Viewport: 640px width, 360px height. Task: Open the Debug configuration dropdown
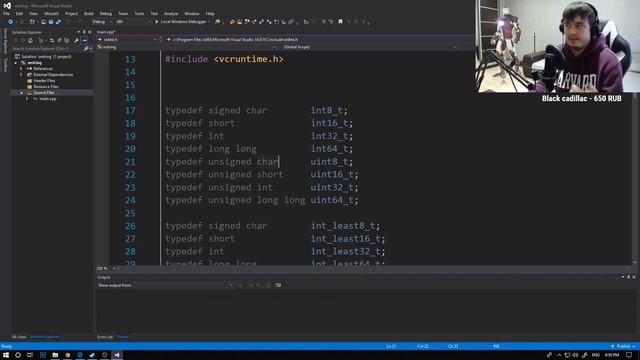101,22
